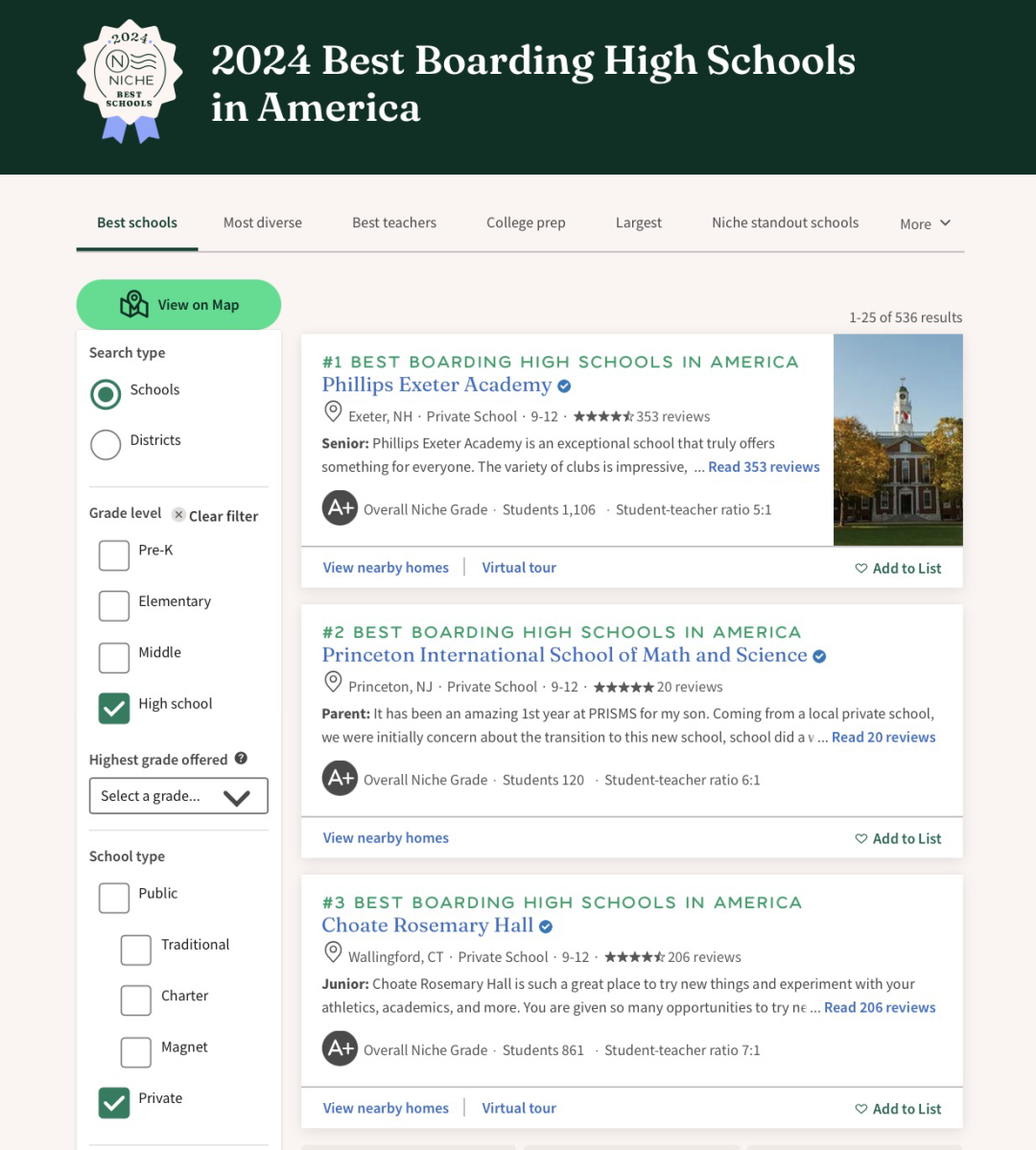Click location pin icon beside Exeter, NH
1036x1150 pixels.
[x=333, y=412]
